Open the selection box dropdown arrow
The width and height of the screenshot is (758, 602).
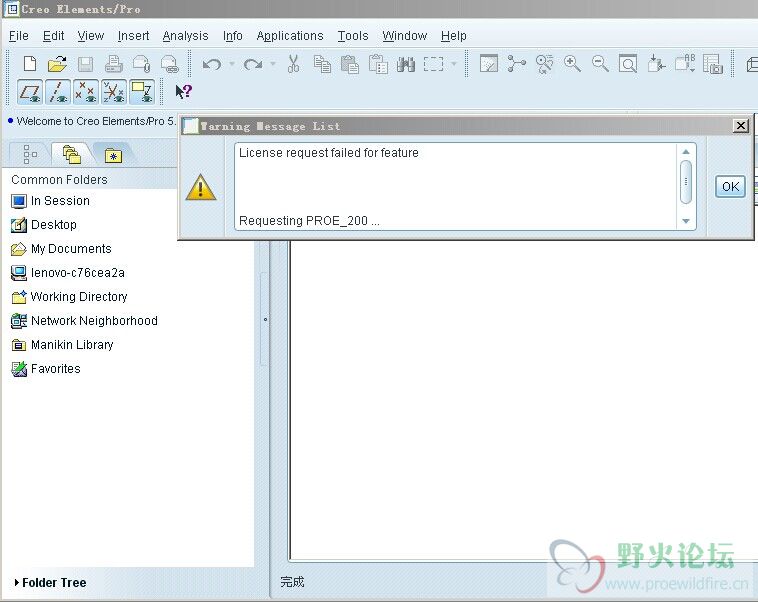click(454, 64)
